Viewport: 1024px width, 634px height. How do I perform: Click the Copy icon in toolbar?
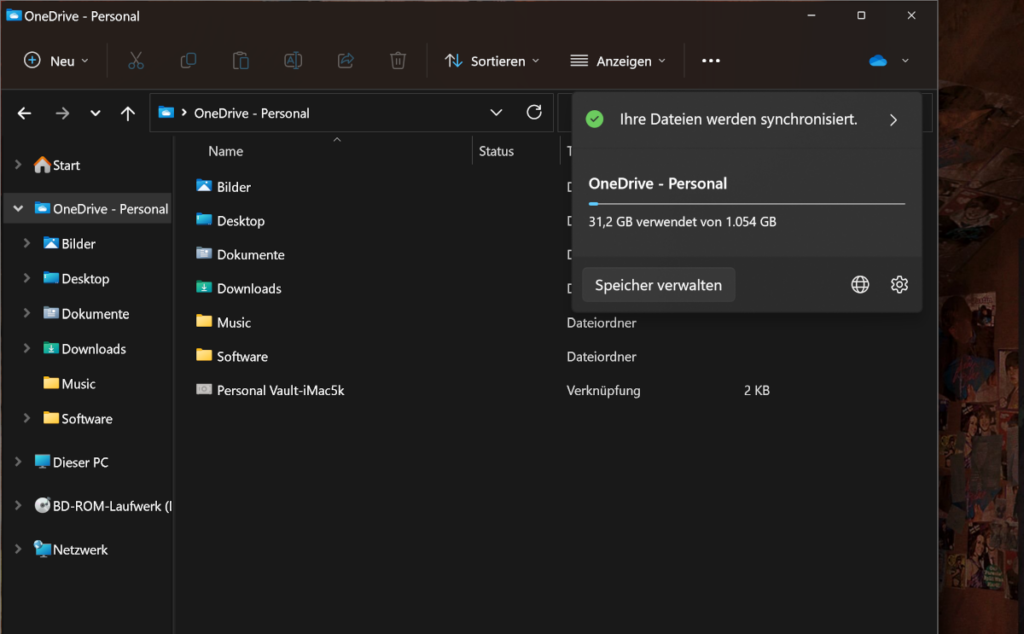188,61
